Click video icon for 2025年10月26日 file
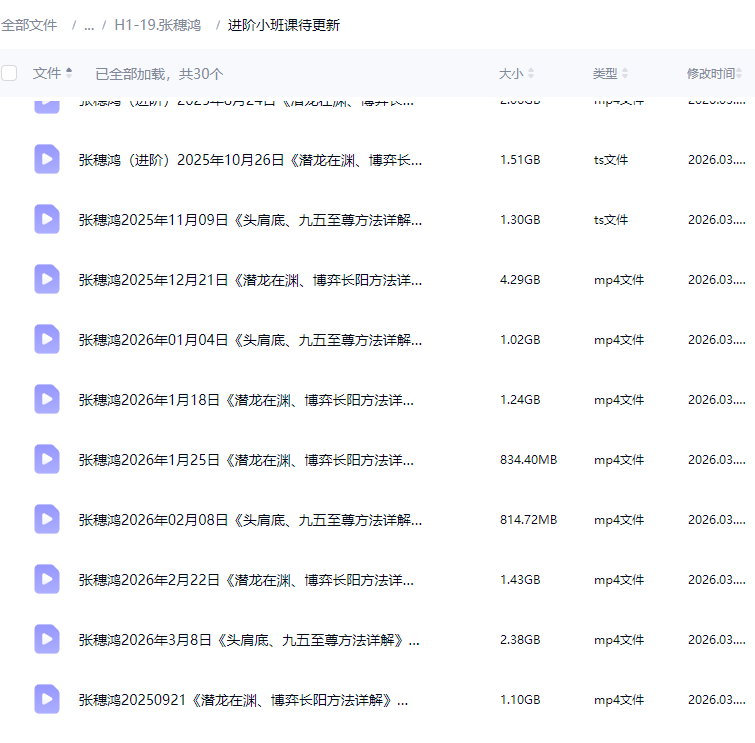The width and height of the screenshot is (755, 743). click(47, 159)
